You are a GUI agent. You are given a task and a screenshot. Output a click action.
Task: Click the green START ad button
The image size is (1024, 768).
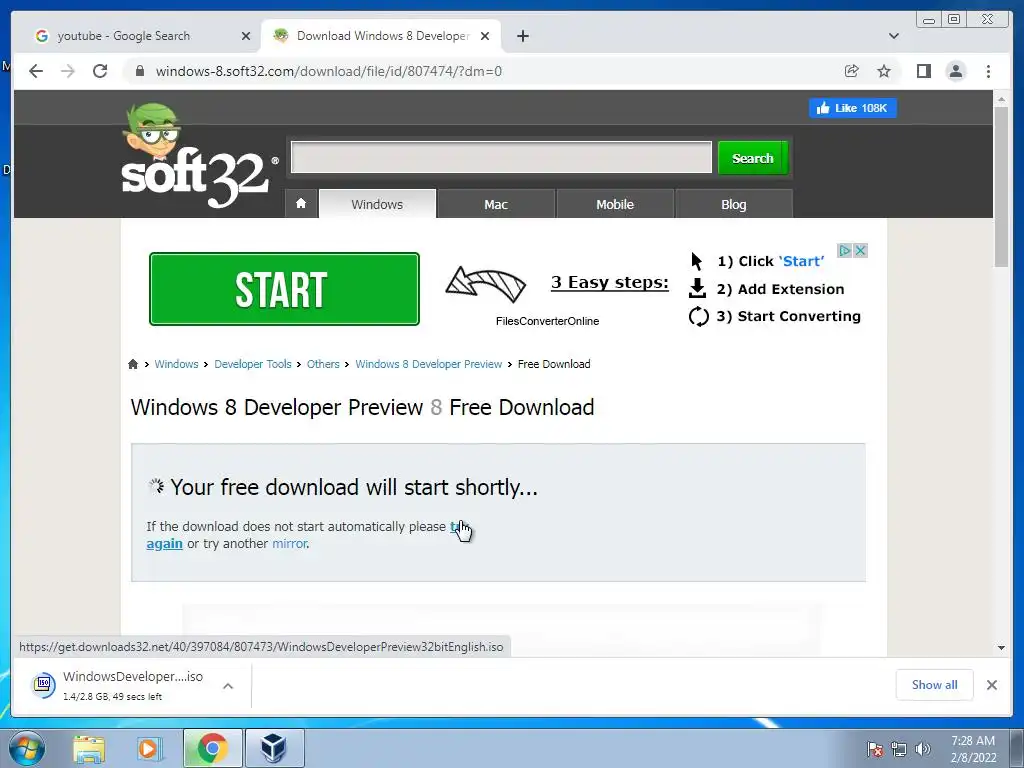(284, 289)
